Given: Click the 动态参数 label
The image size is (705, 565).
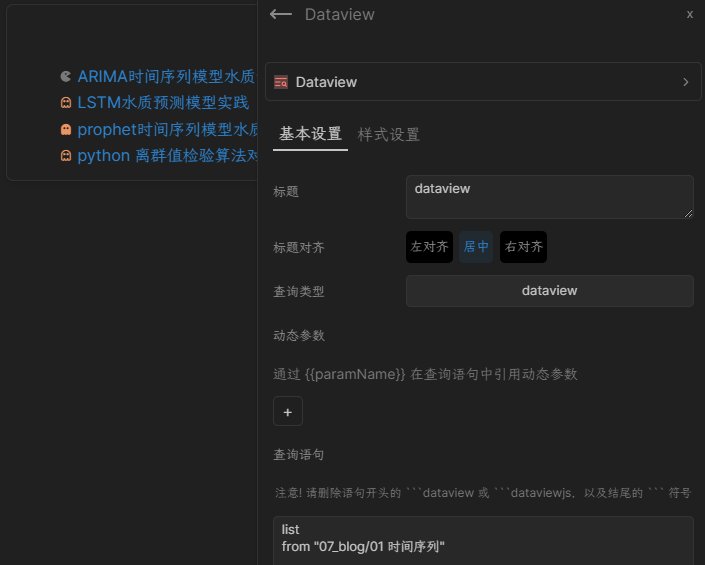Looking at the screenshot, I should tap(299, 335).
